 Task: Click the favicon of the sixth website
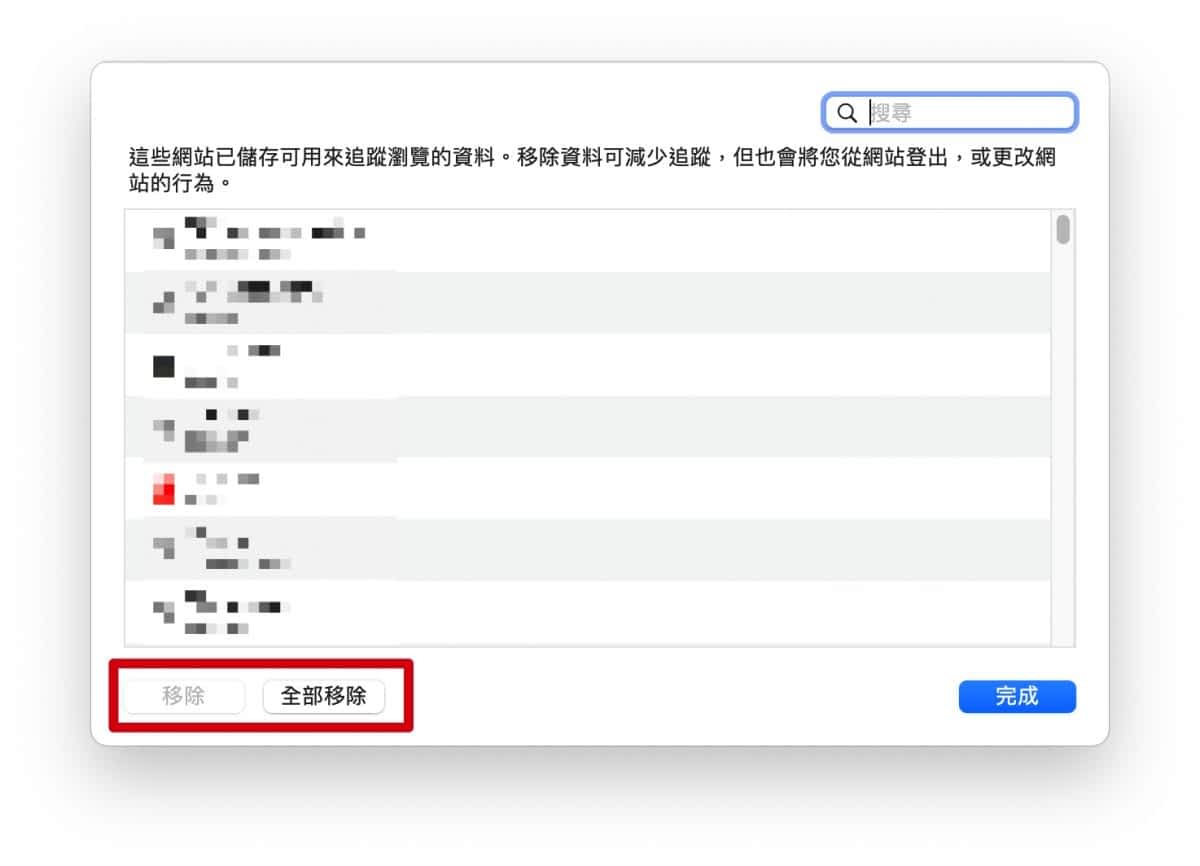(164, 547)
